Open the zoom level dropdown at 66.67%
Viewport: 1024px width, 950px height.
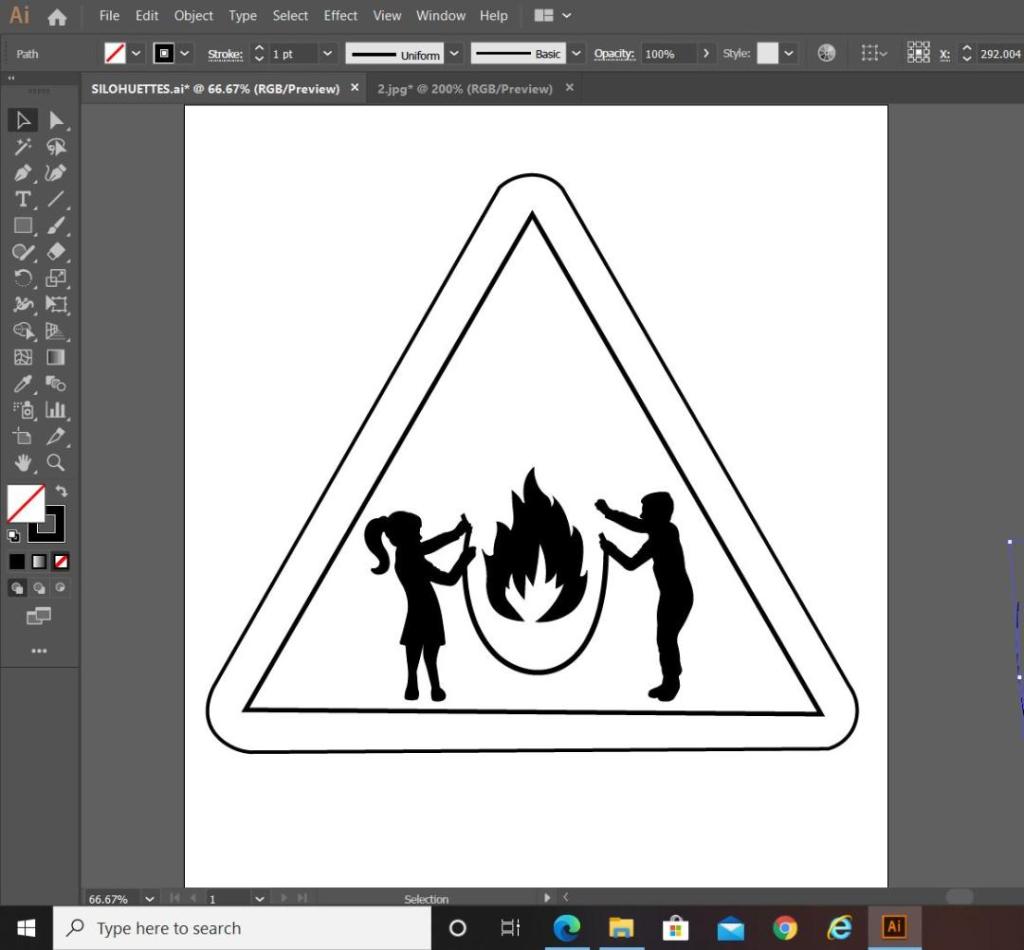[x=150, y=899]
